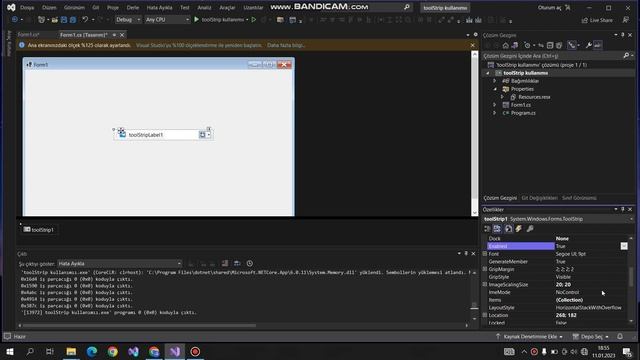Click the green Start debugging play icon
The width and height of the screenshot is (640, 360).
point(196,19)
